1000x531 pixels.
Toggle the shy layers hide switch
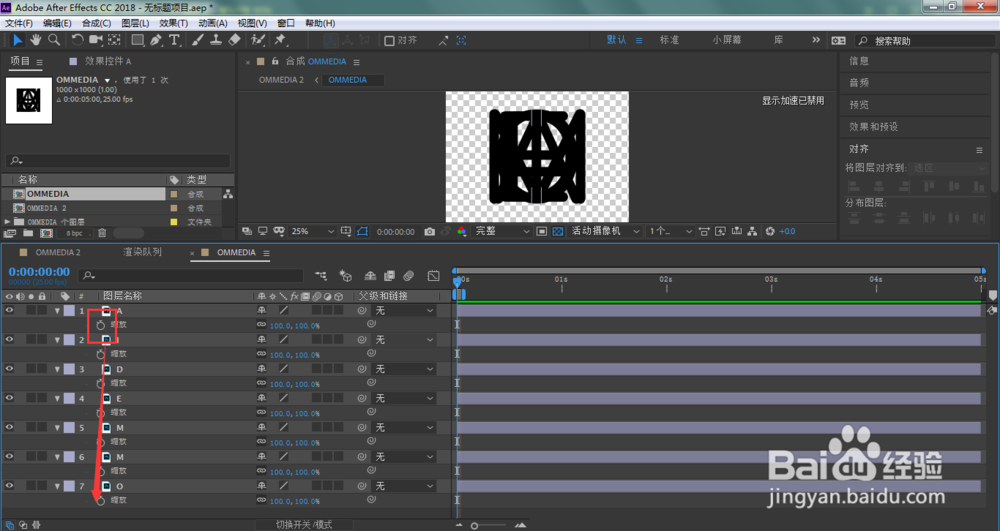pyautogui.click(x=370, y=276)
